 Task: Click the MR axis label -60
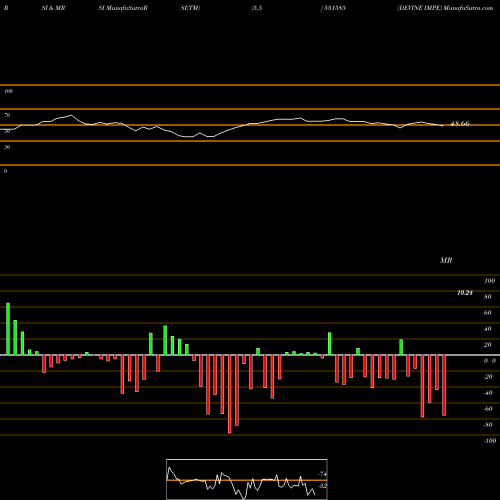(x=488, y=409)
